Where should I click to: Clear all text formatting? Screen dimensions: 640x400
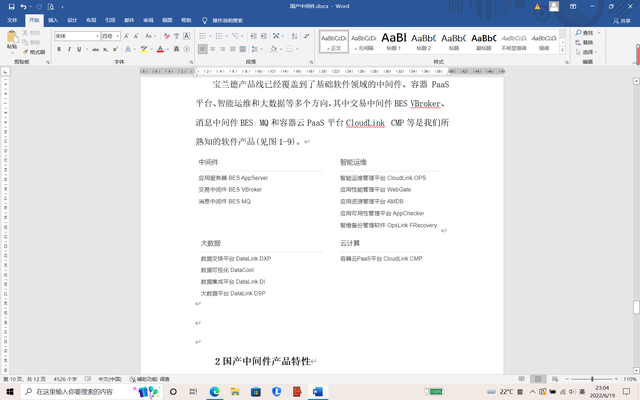pos(167,36)
